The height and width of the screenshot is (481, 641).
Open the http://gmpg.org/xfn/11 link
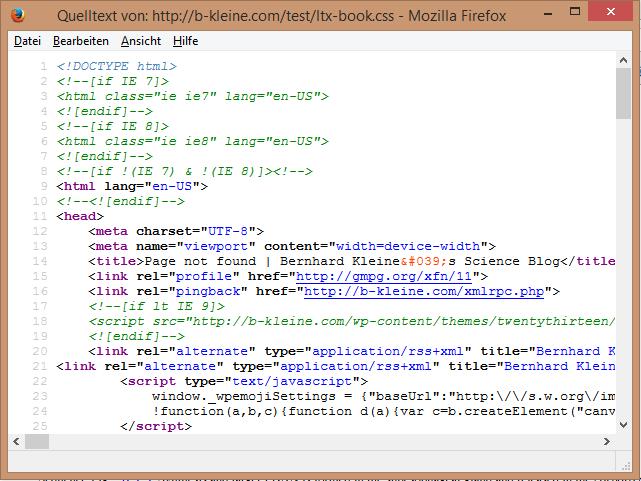pyautogui.click(x=384, y=276)
